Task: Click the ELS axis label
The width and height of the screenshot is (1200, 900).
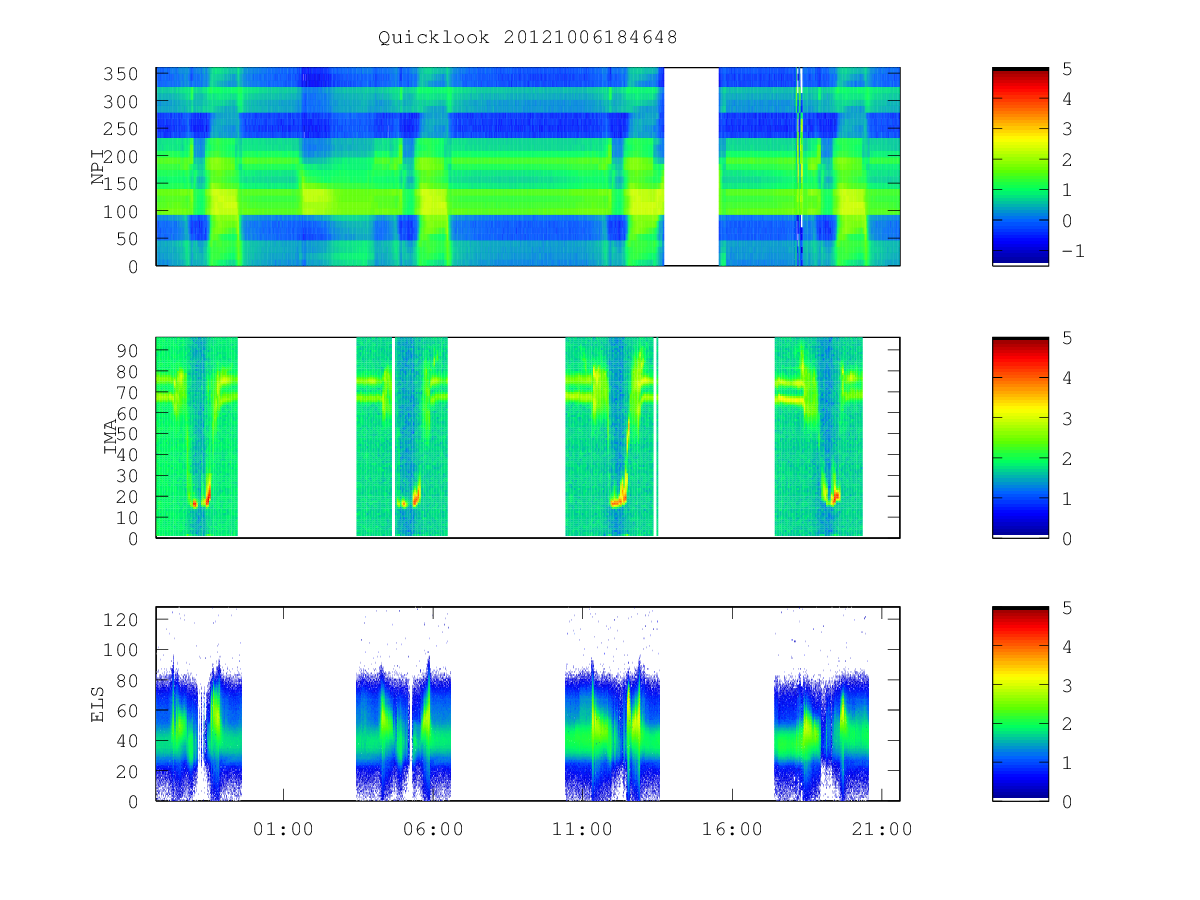Action: coord(98,704)
